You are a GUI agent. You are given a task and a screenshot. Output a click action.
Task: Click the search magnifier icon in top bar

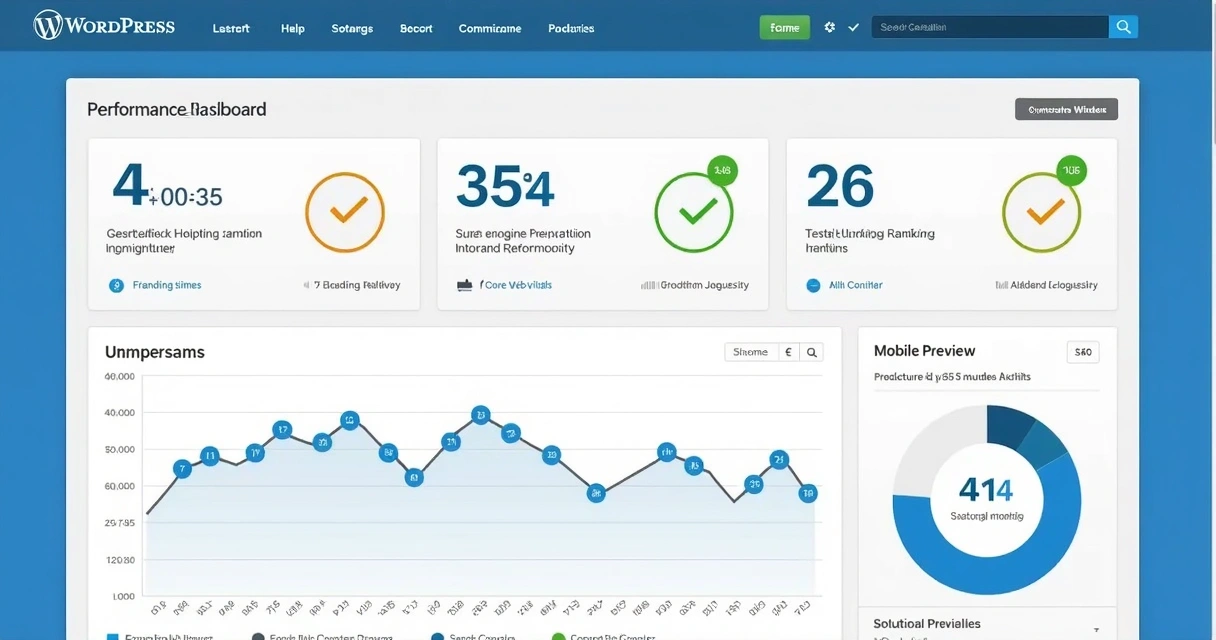(x=1122, y=26)
